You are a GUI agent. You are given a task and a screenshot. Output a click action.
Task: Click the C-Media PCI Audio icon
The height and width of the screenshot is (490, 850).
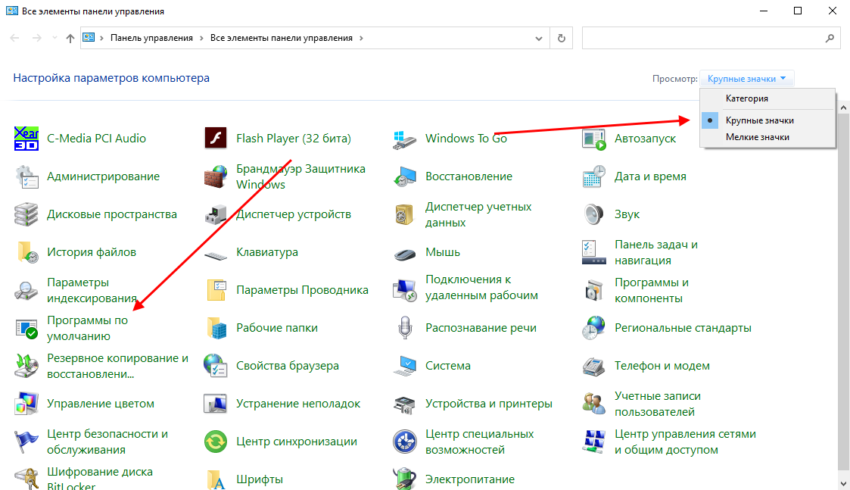(26, 138)
